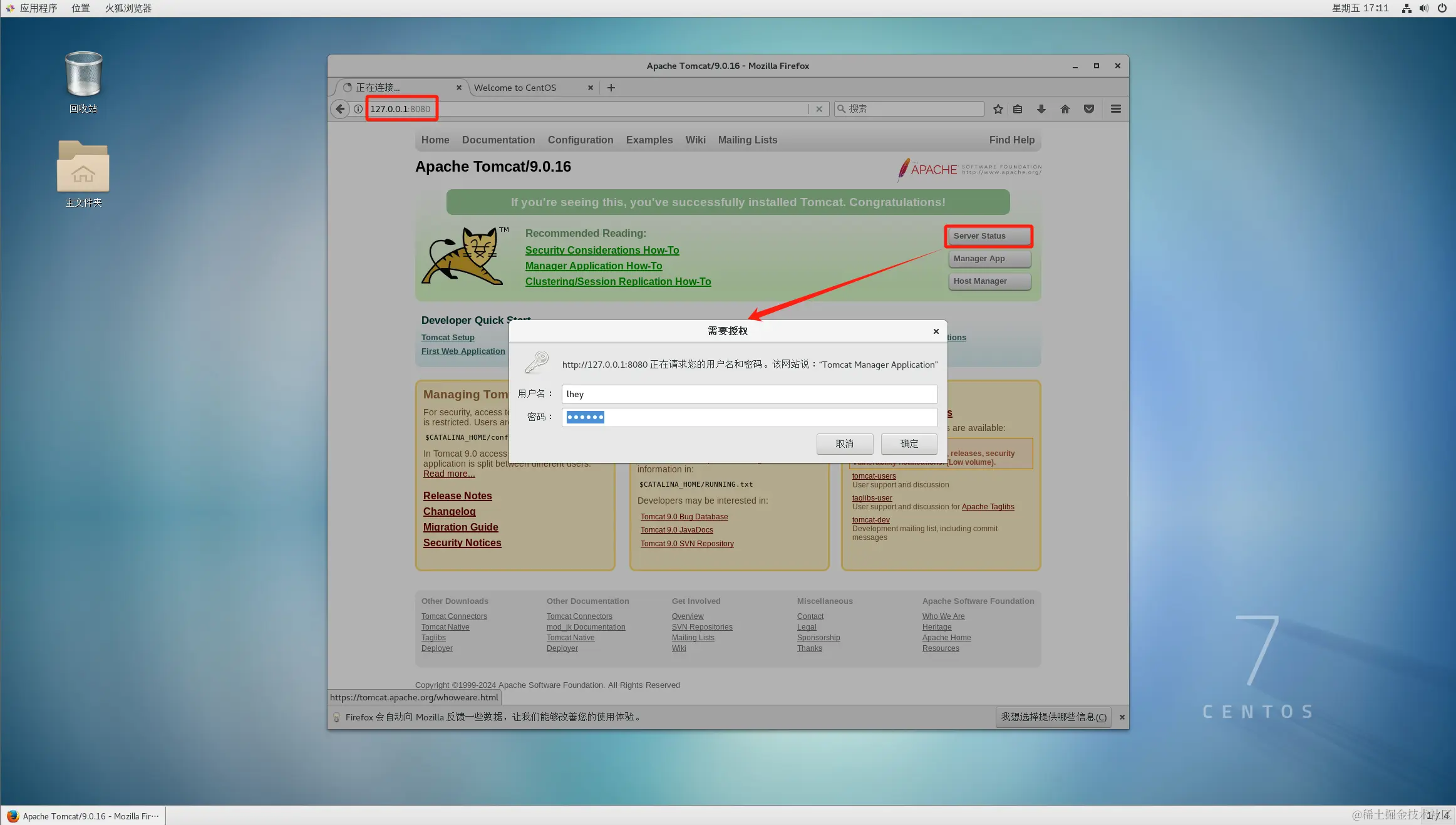Close the authorization dialog
This screenshot has height=825, width=1456.
(x=936, y=331)
